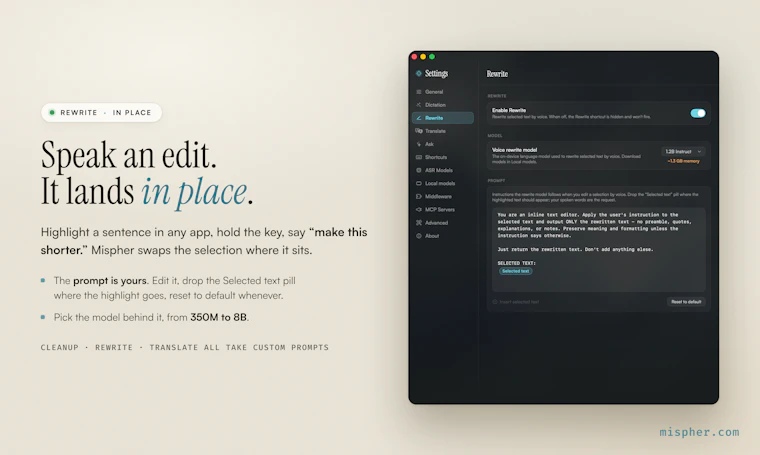Click inside the rewrite prompt text editor
760x455 pixels.
coord(599,250)
